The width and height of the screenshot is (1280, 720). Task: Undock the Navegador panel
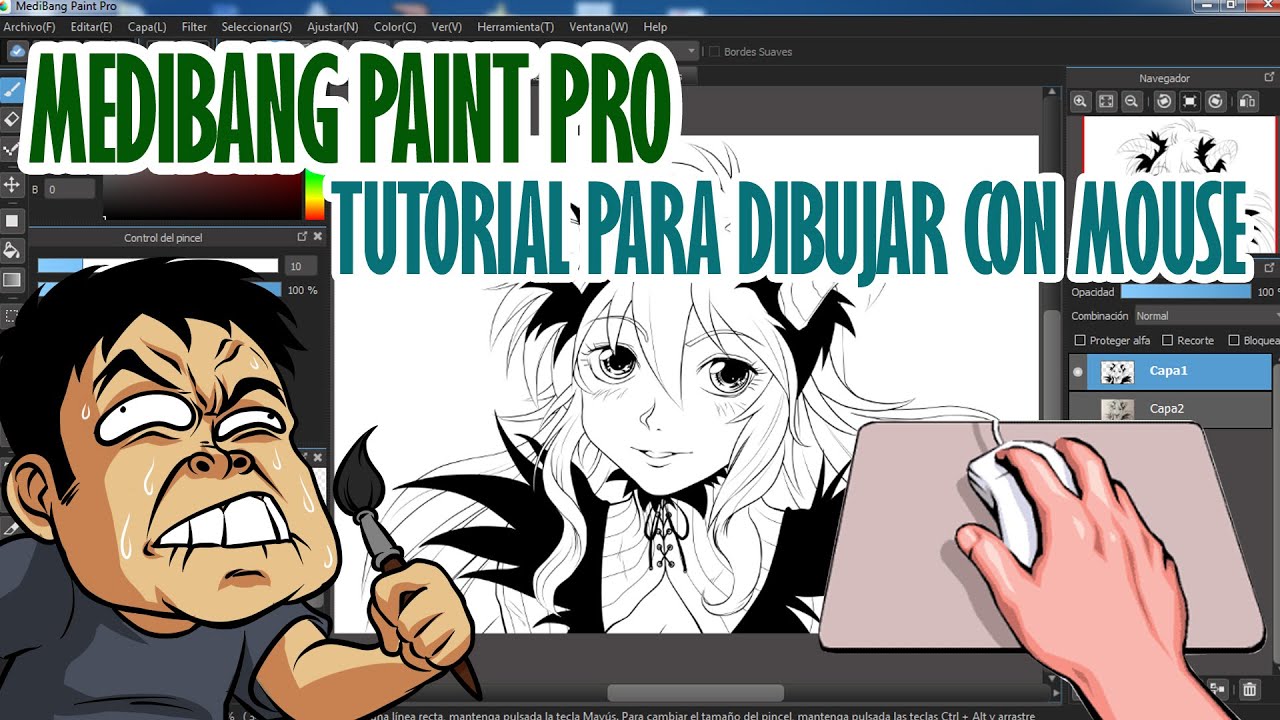[x=1270, y=77]
